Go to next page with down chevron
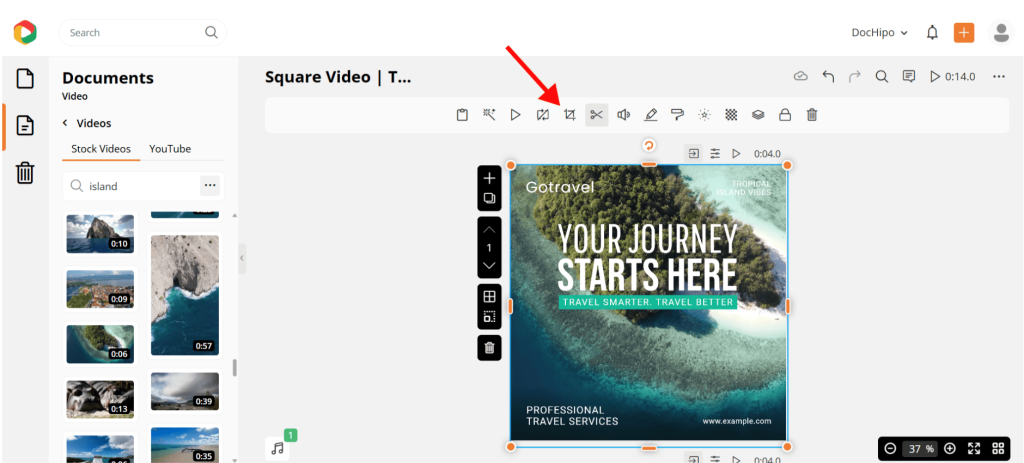 tap(489, 266)
